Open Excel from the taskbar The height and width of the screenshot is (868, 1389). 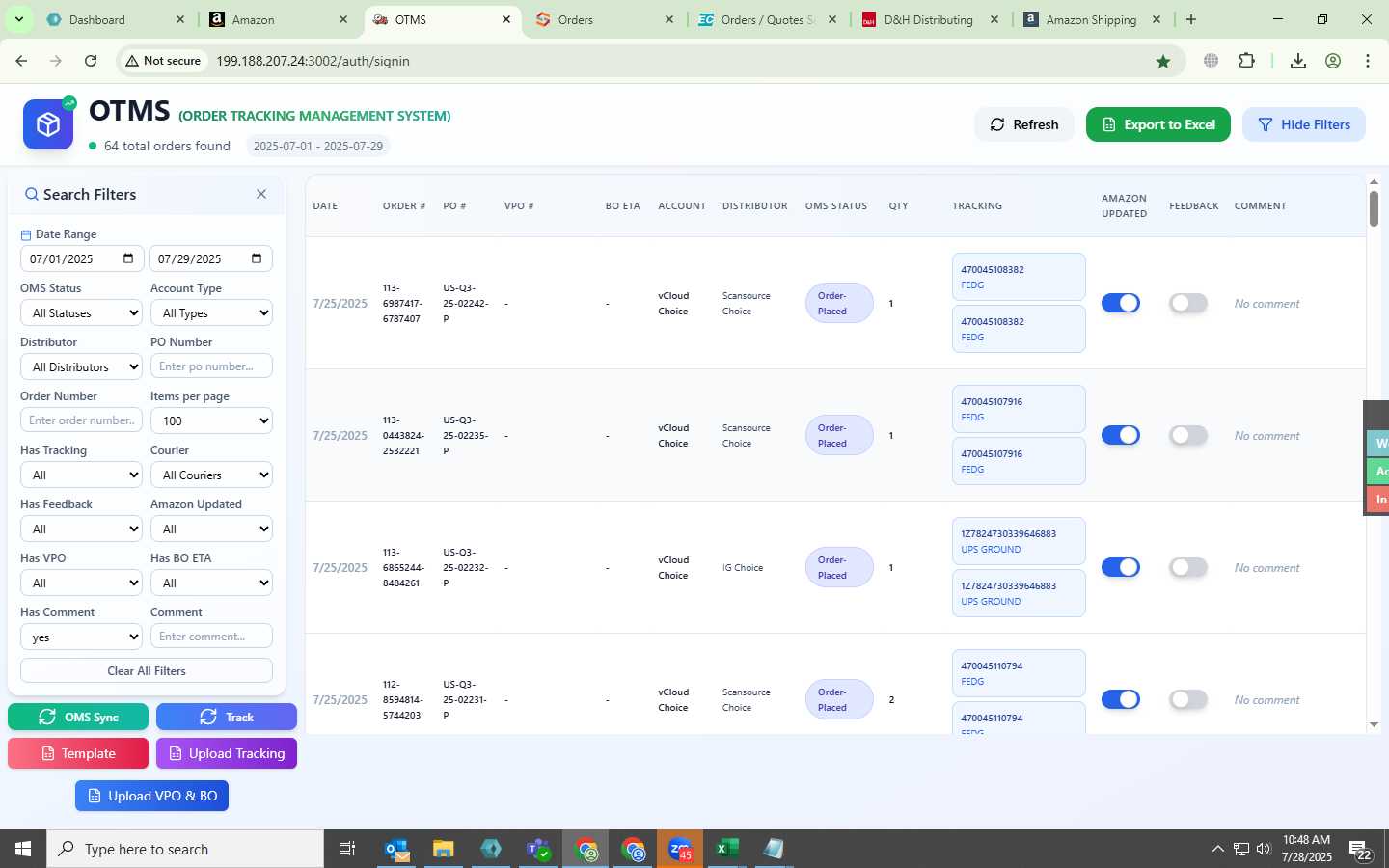tap(727, 849)
